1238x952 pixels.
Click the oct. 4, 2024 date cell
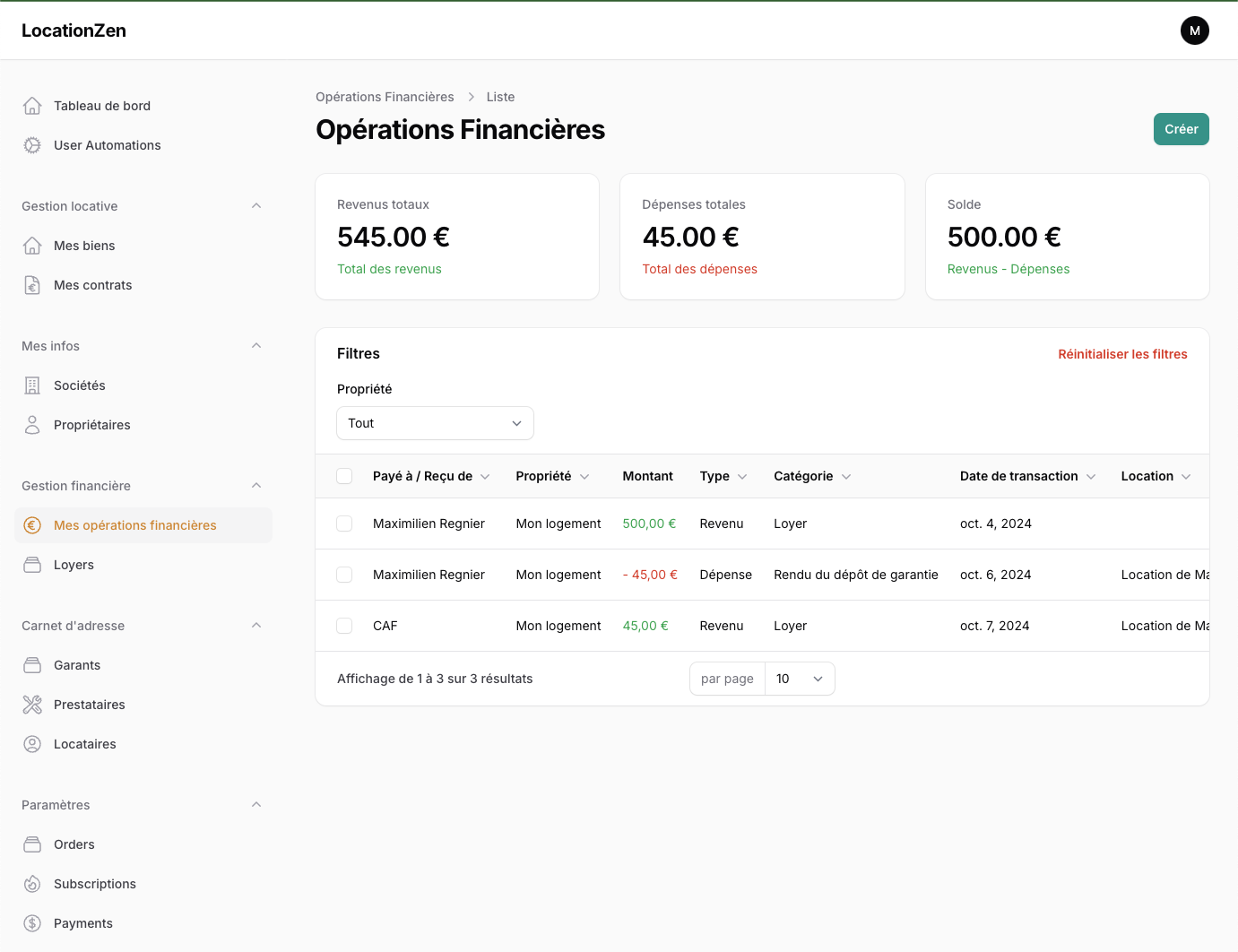[995, 524]
